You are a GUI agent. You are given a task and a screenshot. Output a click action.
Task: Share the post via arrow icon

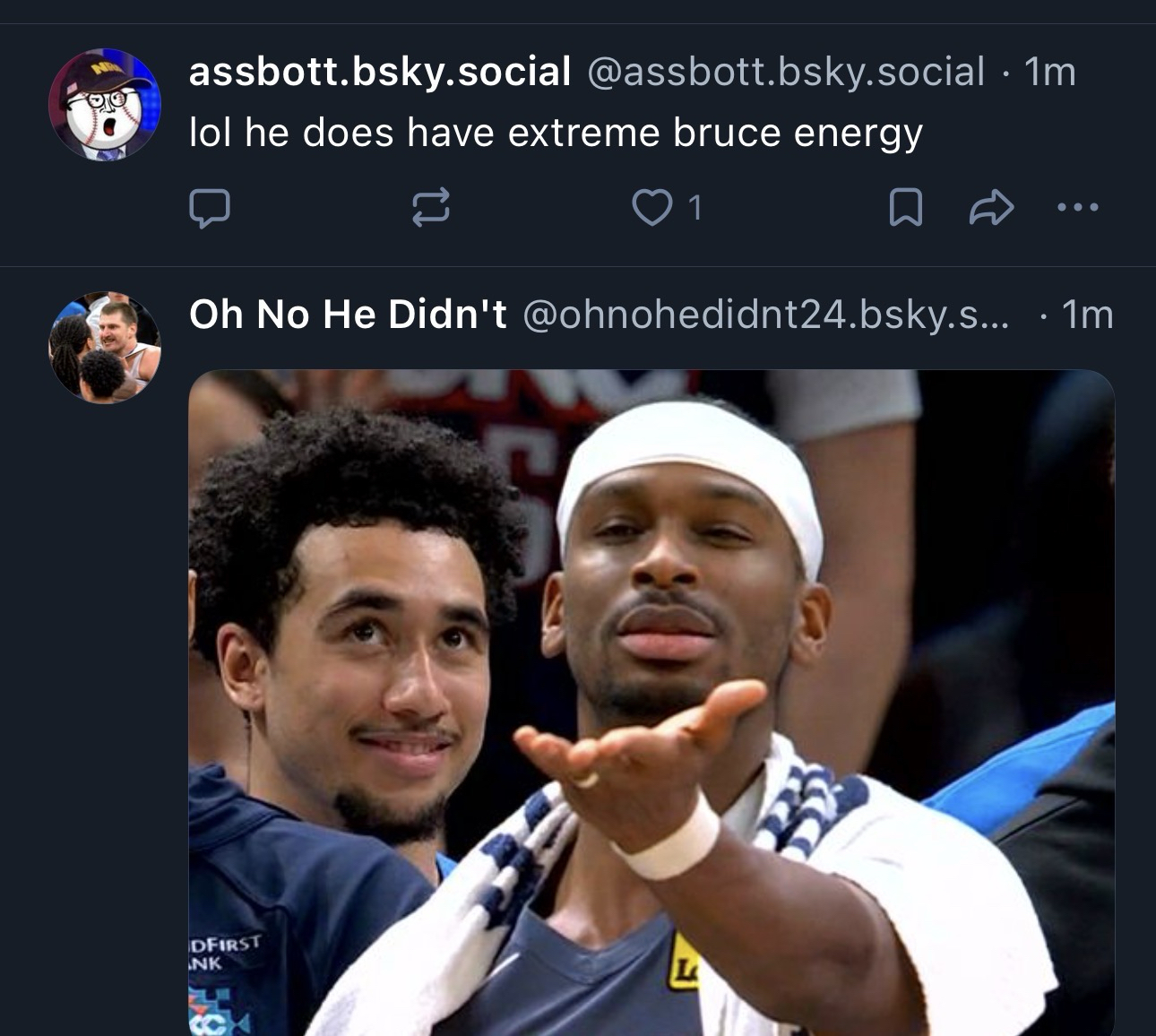[x=991, y=208]
